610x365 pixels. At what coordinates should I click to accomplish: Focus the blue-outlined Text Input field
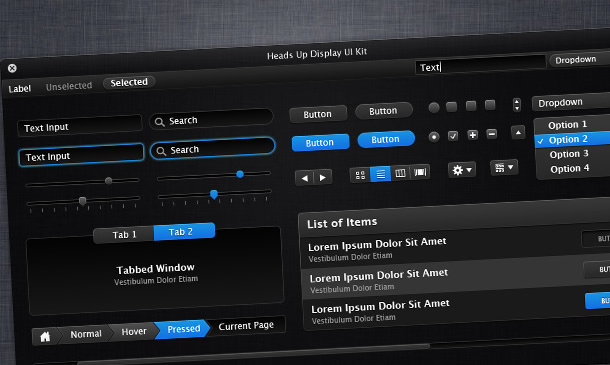[x=81, y=155]
